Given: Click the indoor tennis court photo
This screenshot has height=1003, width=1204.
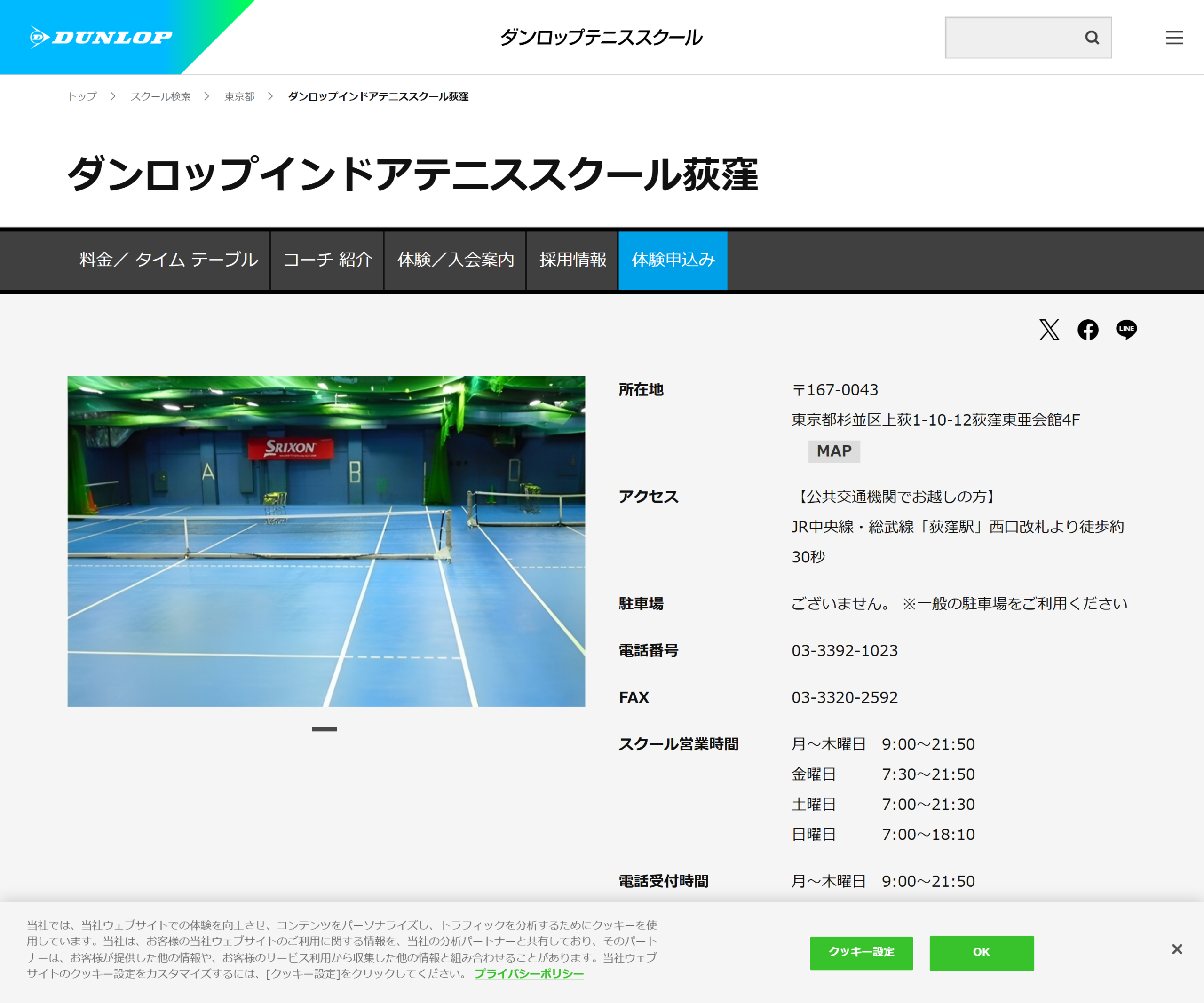Looking at the screenshot, I should 326,541.
